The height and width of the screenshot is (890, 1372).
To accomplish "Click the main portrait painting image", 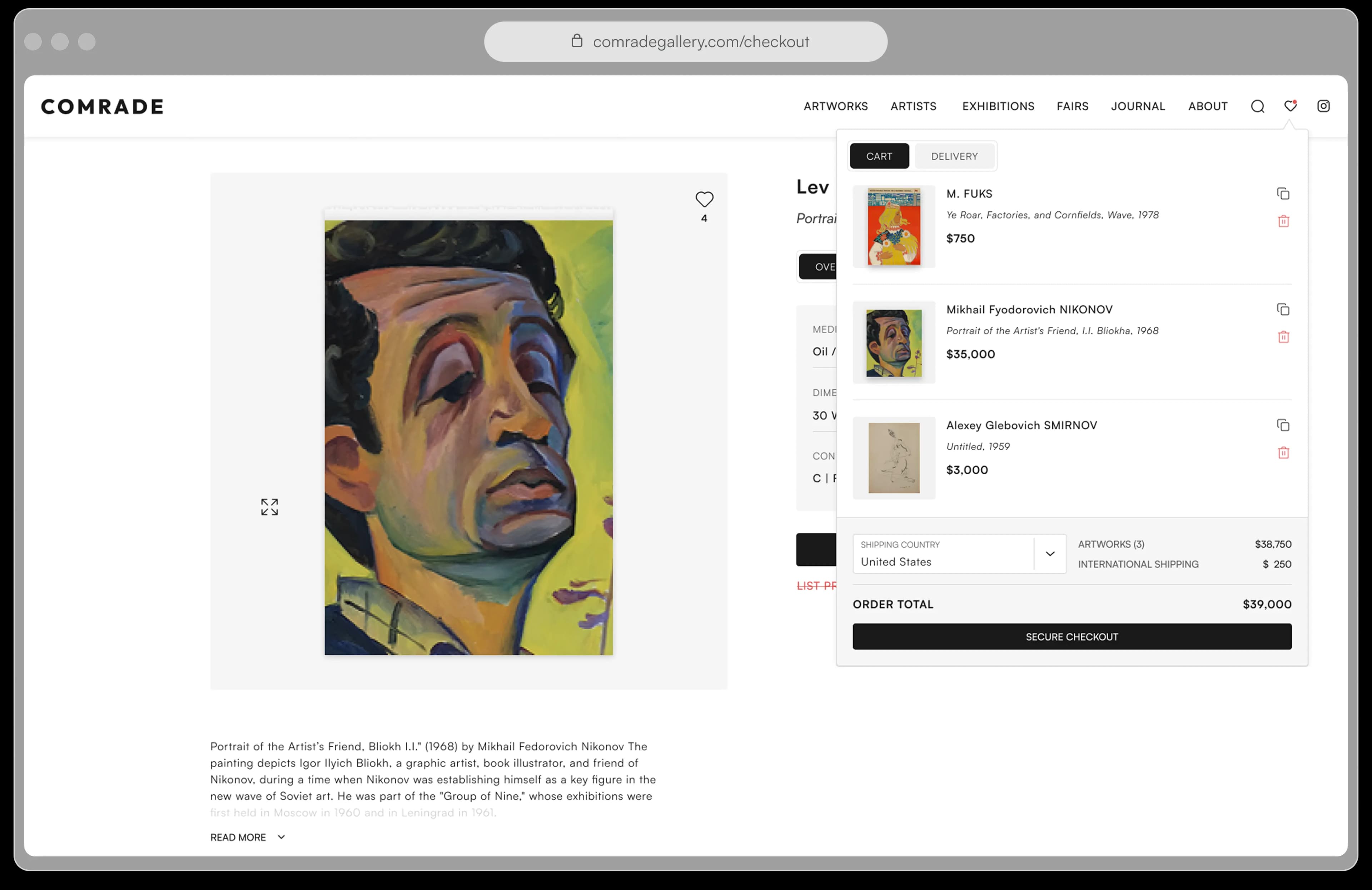I will tap(468, 437).
